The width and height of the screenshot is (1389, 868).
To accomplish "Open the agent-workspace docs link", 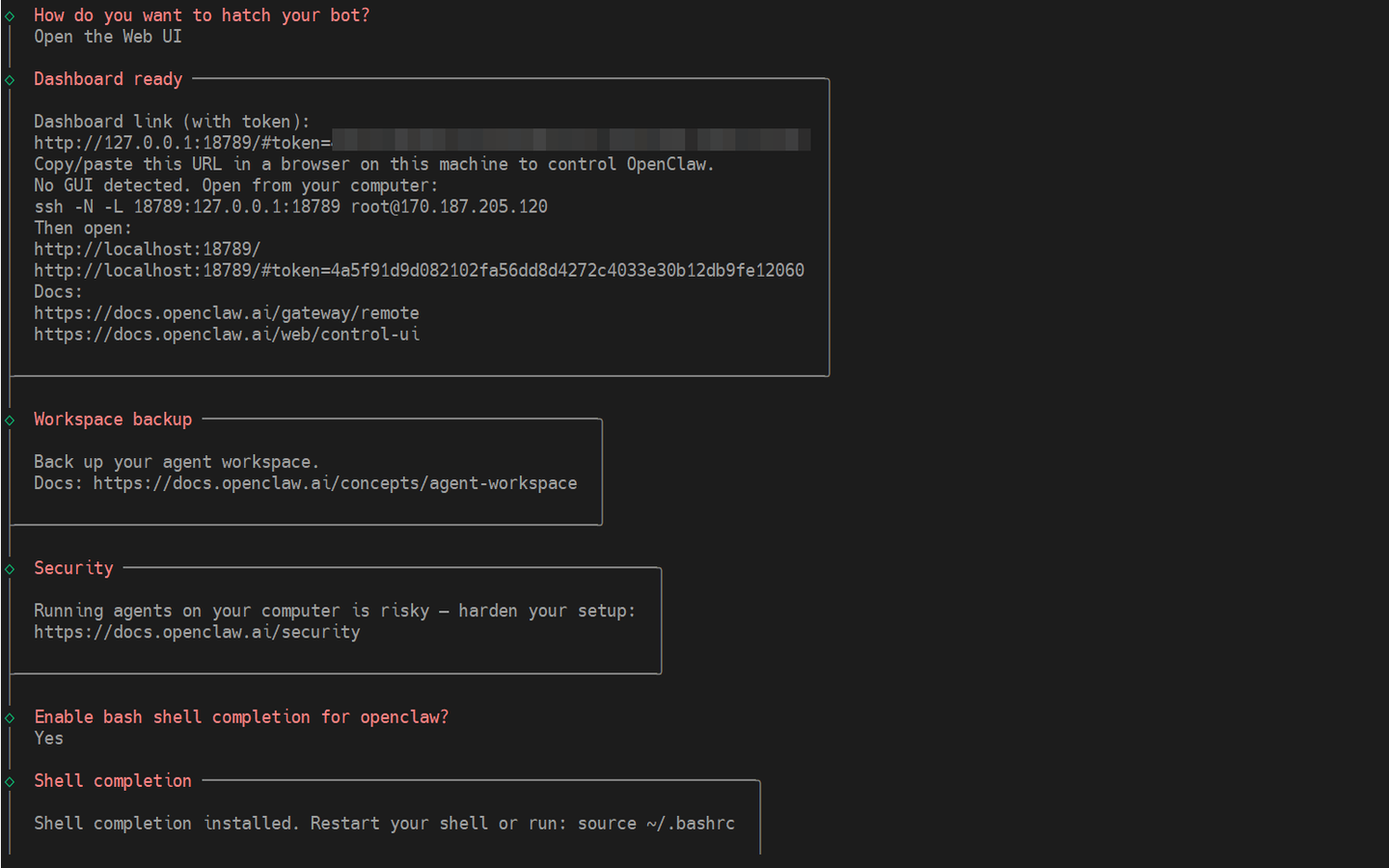I will pos(335,483).
